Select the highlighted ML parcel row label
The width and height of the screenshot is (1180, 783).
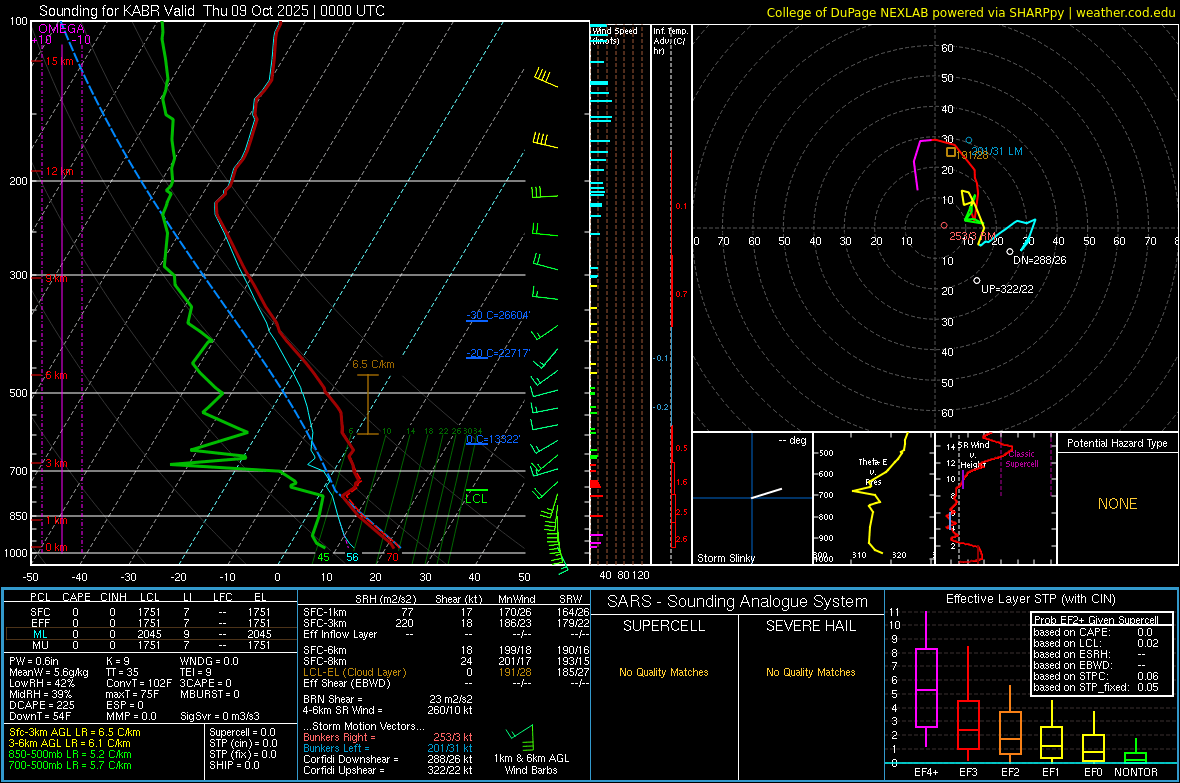coord(40,634)
